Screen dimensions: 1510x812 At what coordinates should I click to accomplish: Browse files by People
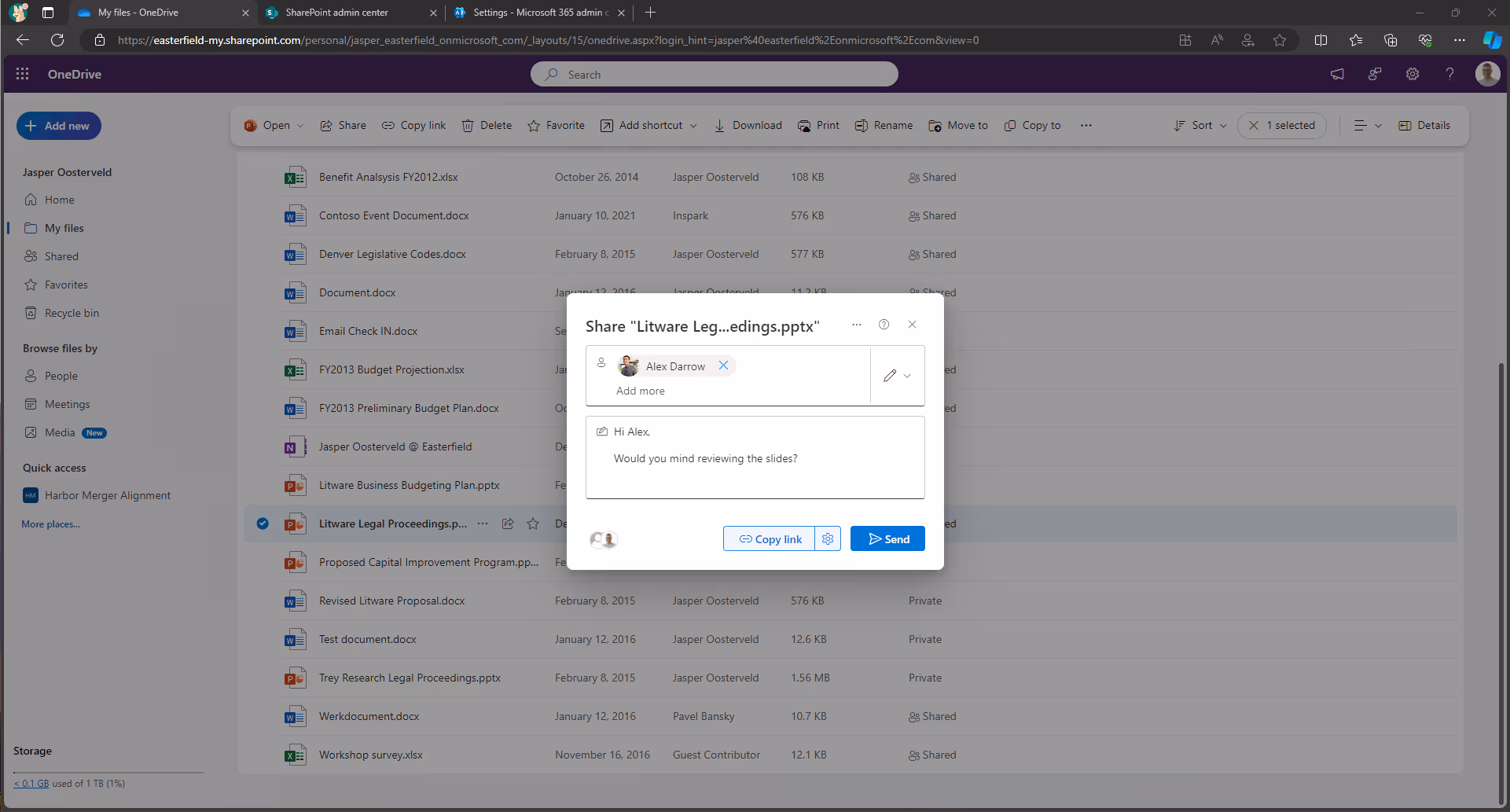point(61,376)
